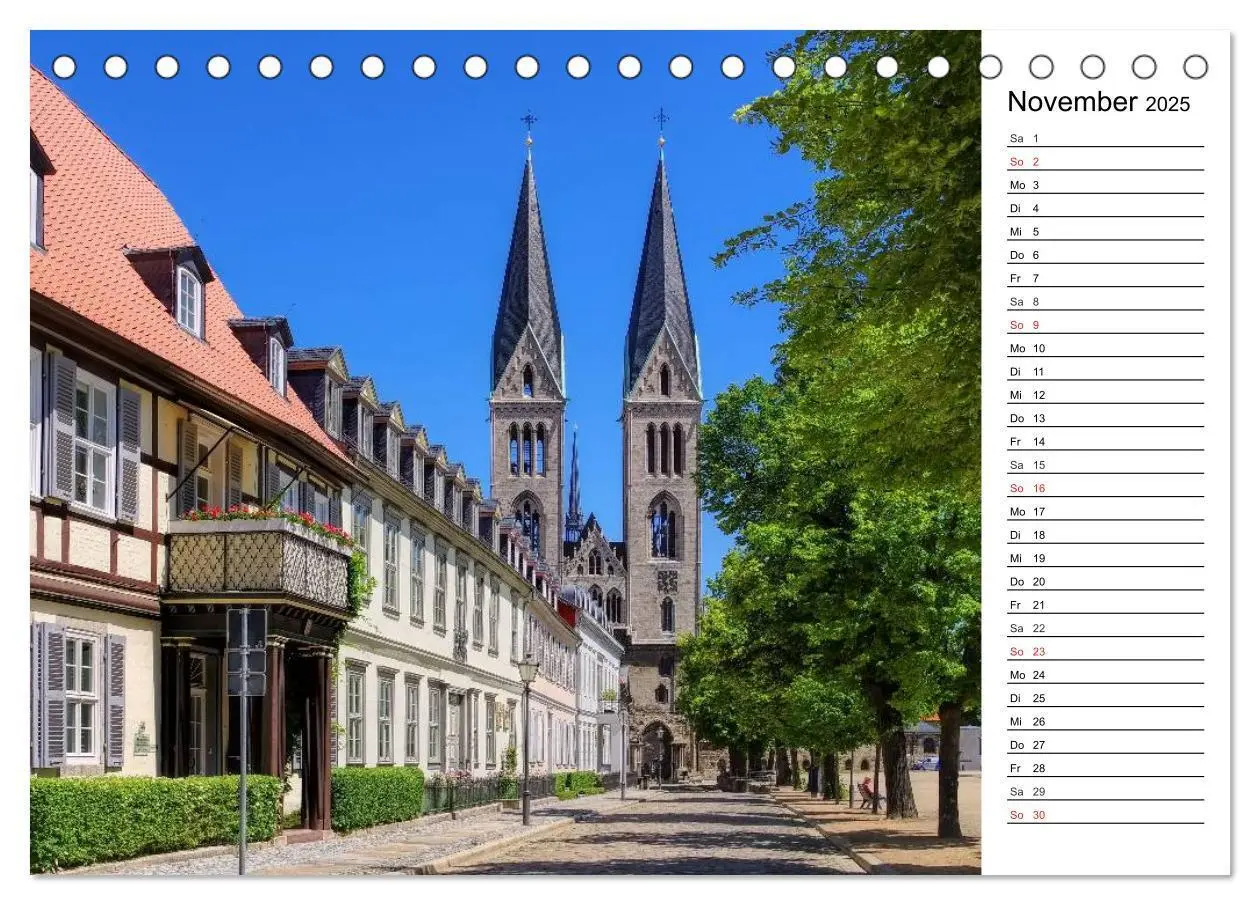Choose the row "Di 11"
Screen dimensions: 1260x905
[x=1105, y=372]
